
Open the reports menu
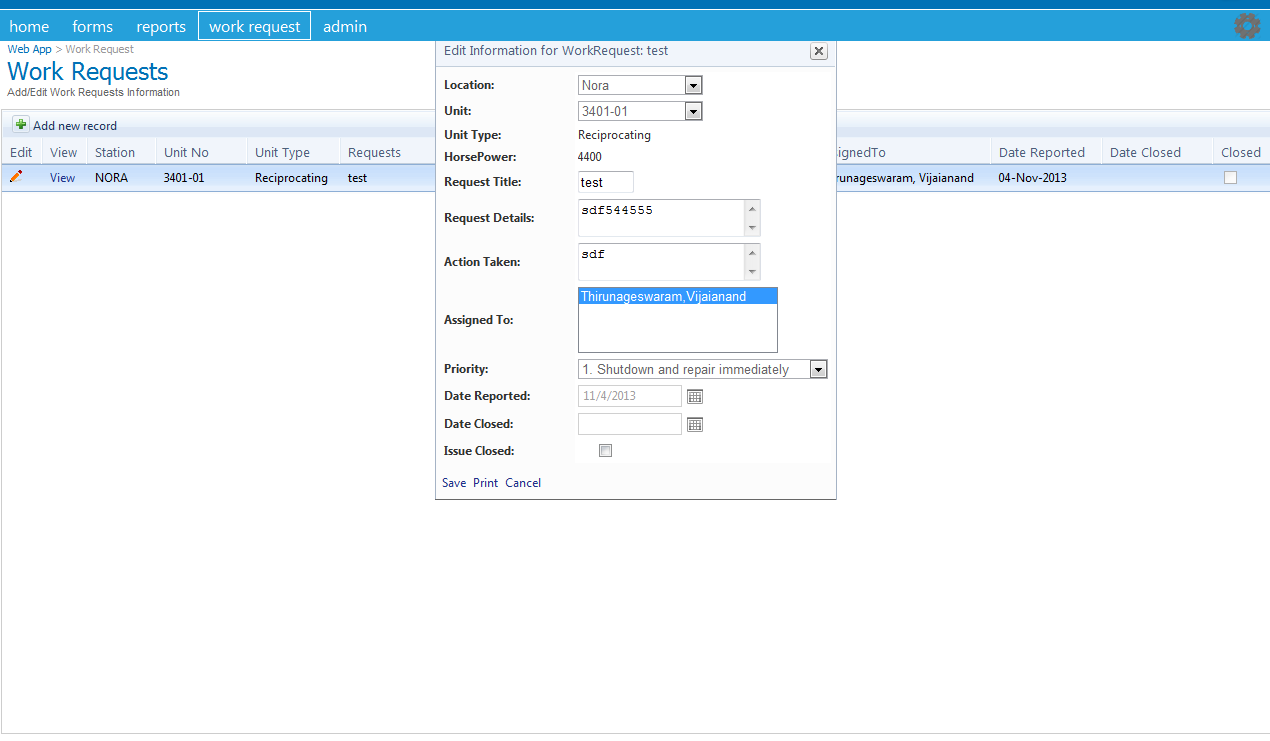(161, 26)
